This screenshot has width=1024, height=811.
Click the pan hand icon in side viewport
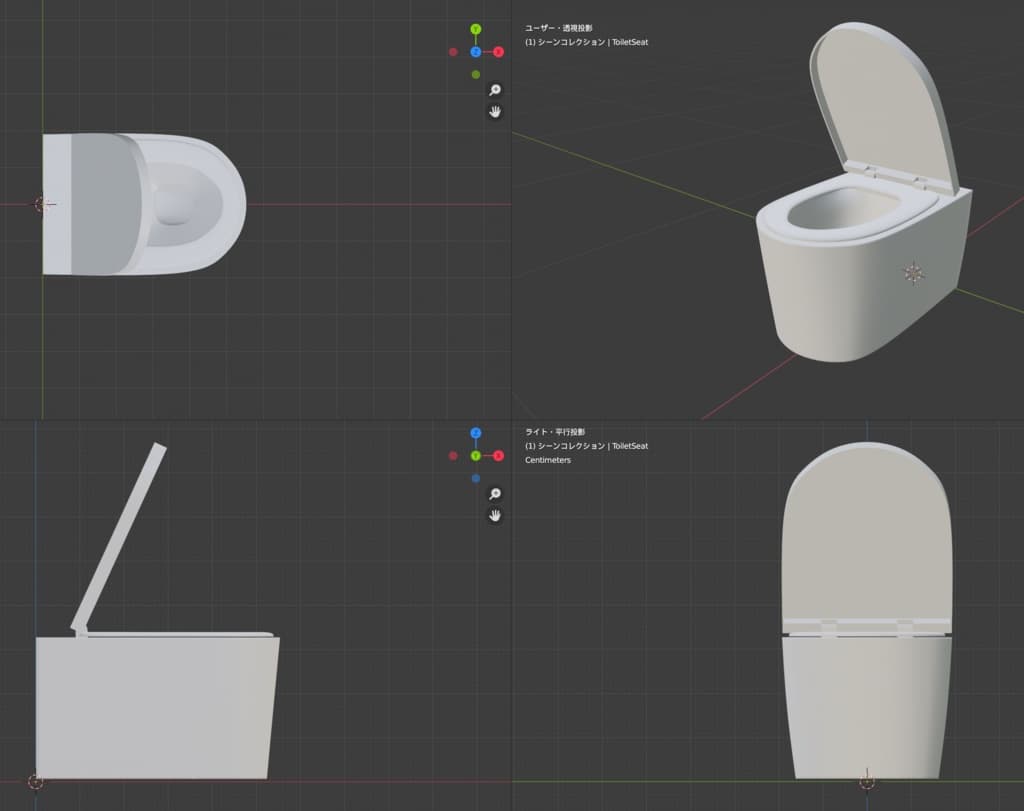click(494, 515)
